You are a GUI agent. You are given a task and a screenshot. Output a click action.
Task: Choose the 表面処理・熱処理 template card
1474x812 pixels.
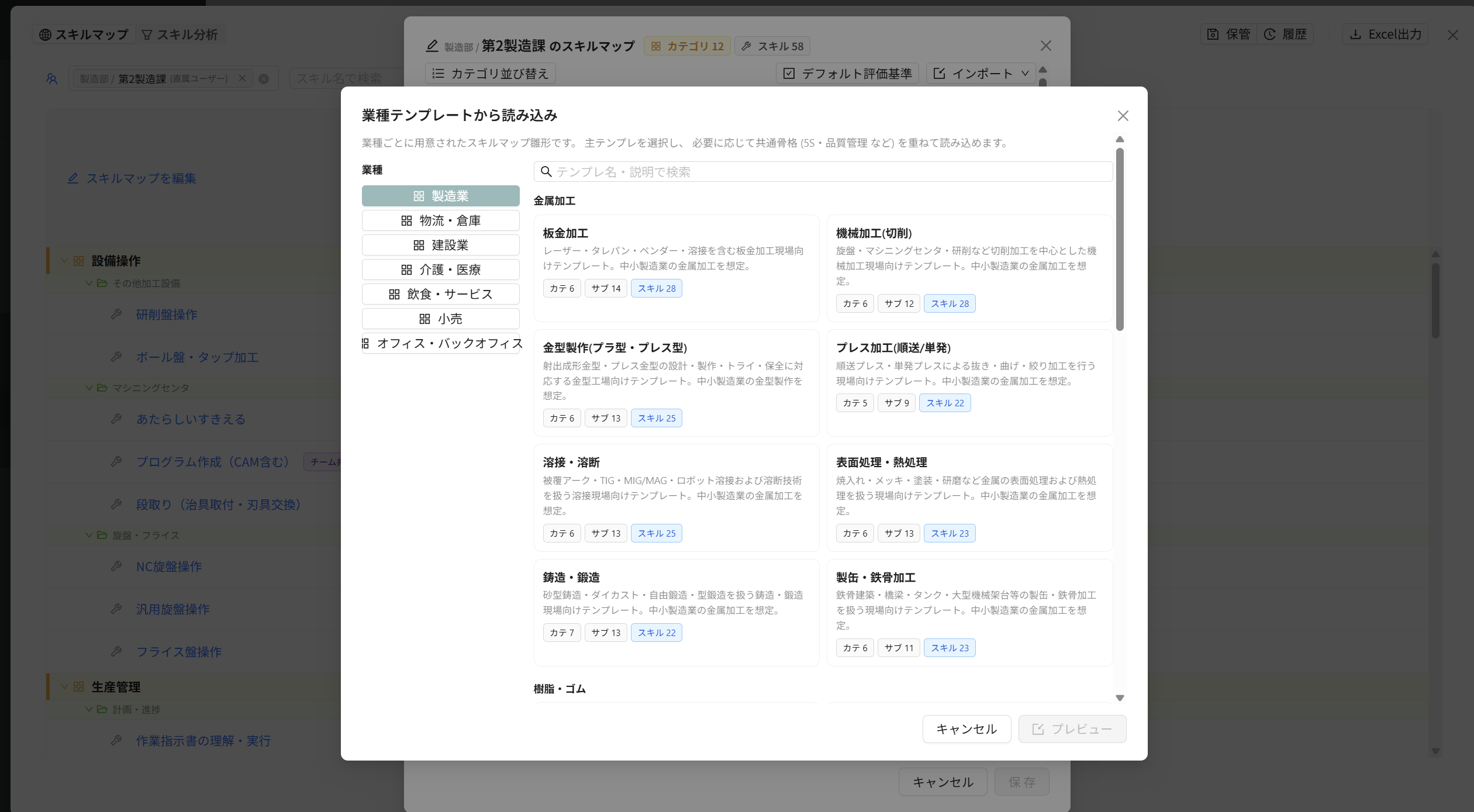969,497
